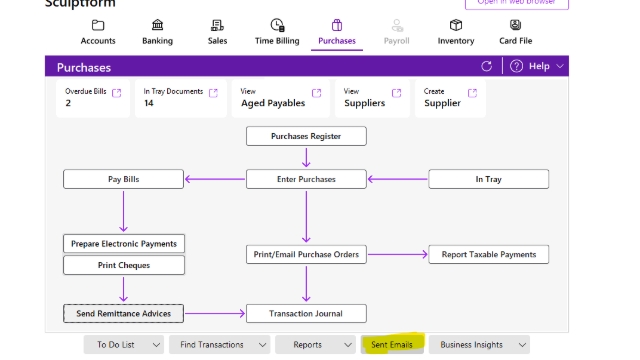Expand the Business Insights dropdown arrow
The width and height of the screenshot is (640, 360).
pyautogui.click(x=522, y=345)
